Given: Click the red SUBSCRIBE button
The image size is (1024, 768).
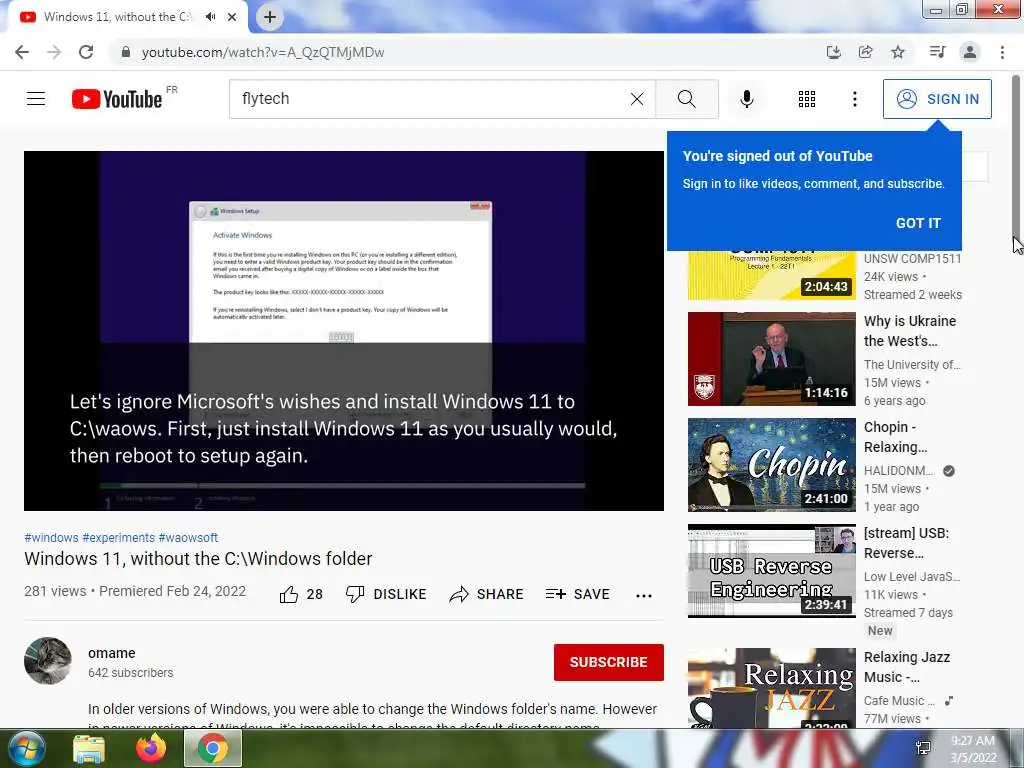Looking at the screenshot, I should [x=609, y=662].
